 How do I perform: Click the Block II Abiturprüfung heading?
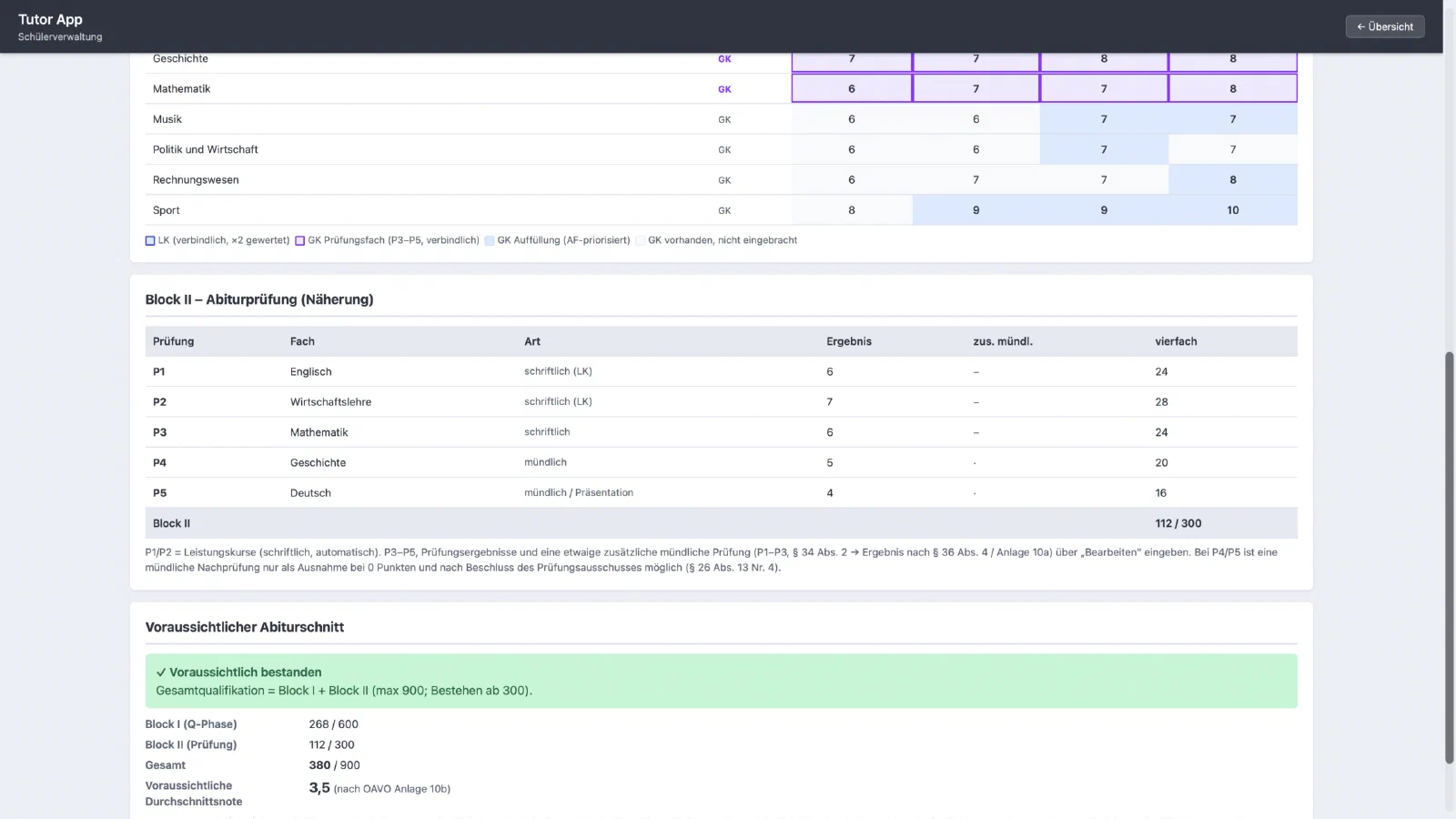(259, 299)
